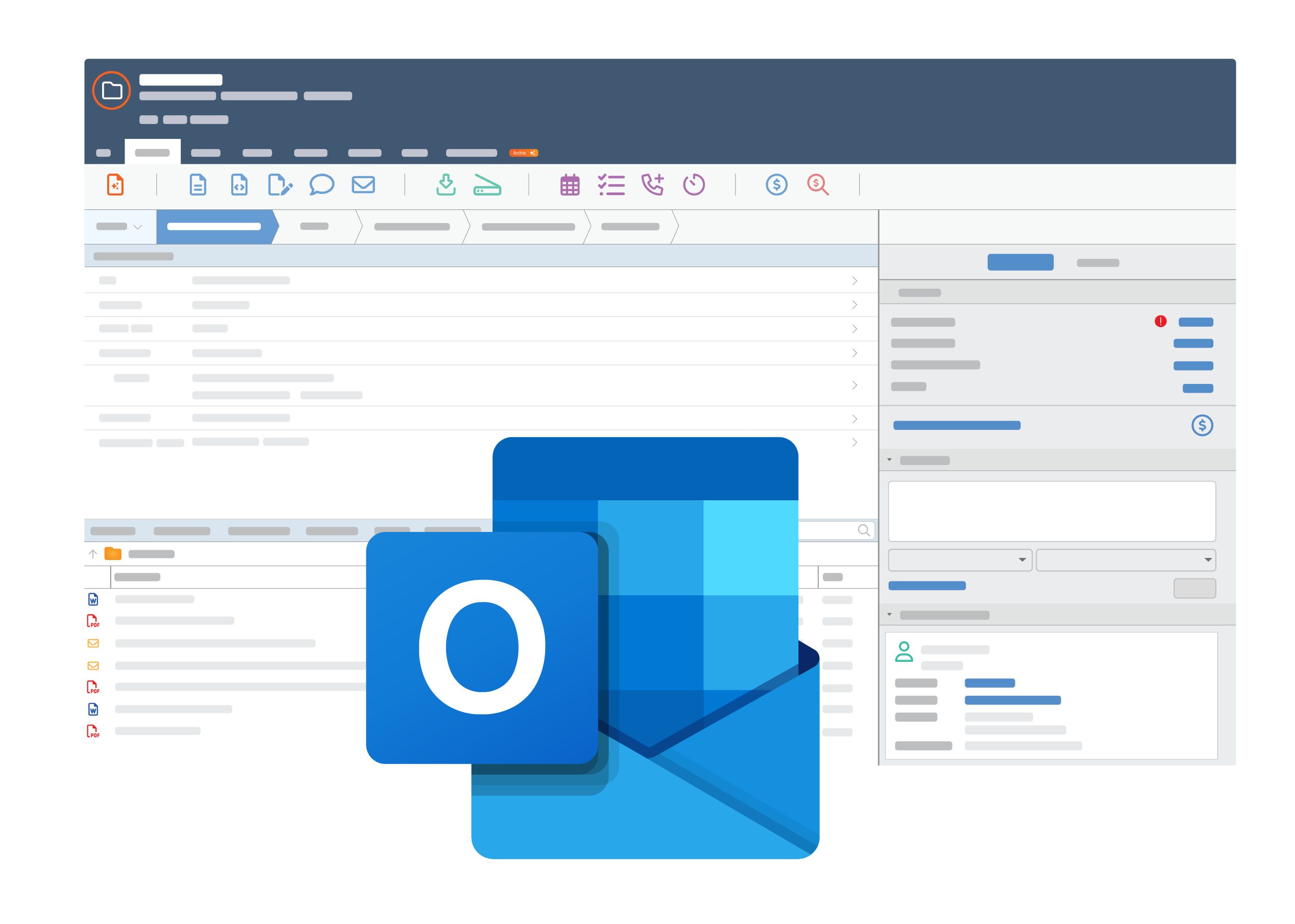Viewport: 1295px width, 924px height.
Task: Click the red dollar magnifier search icon
Action: (x=818, y=185)
